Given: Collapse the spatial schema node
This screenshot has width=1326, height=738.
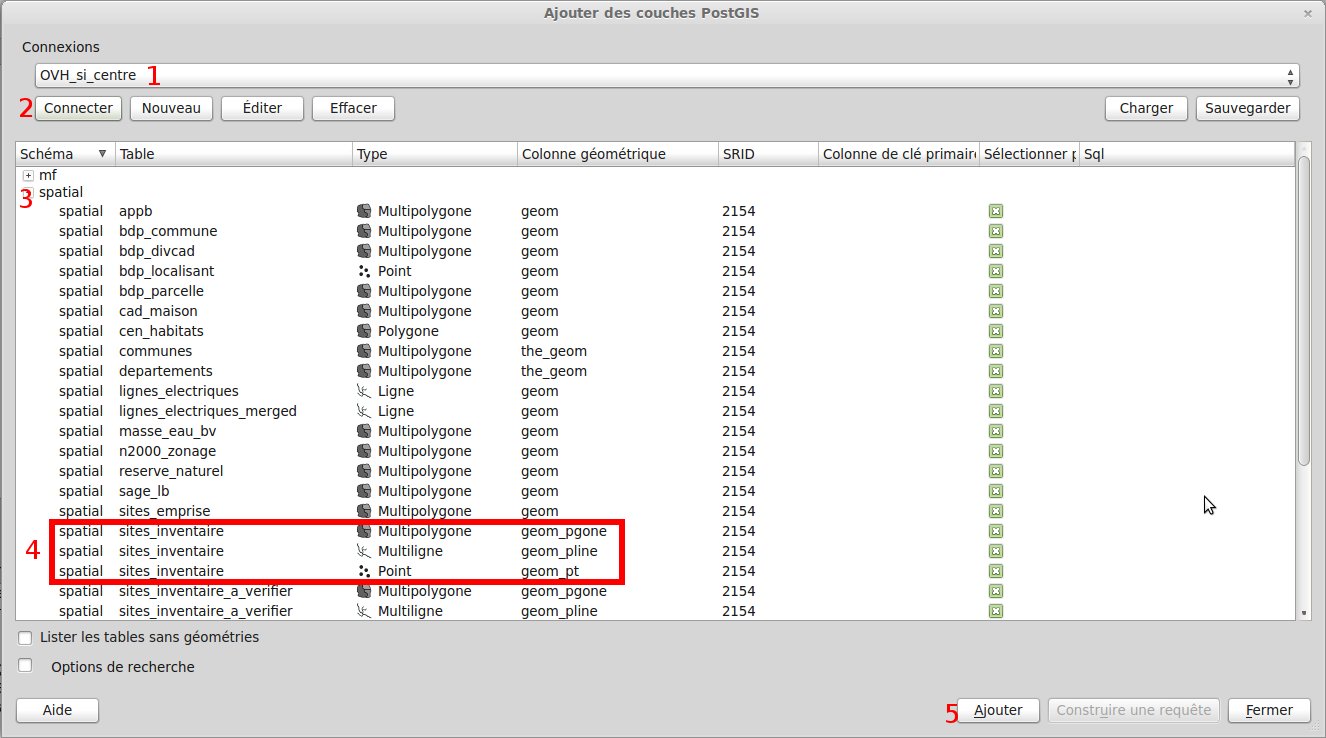Looking at the screenshot, I should click(28, 191).
